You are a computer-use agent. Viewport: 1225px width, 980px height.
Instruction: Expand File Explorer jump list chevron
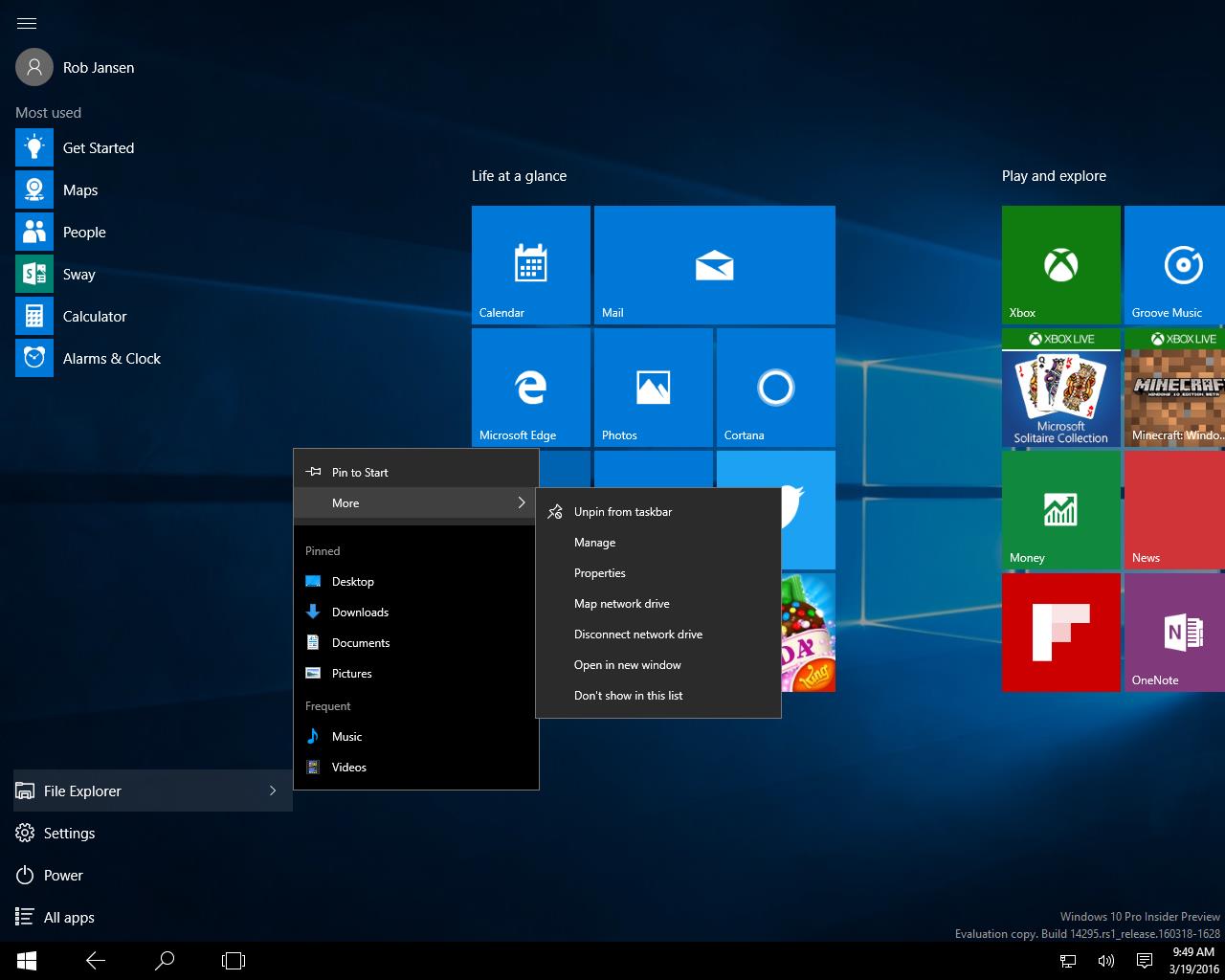click(273, 791)
